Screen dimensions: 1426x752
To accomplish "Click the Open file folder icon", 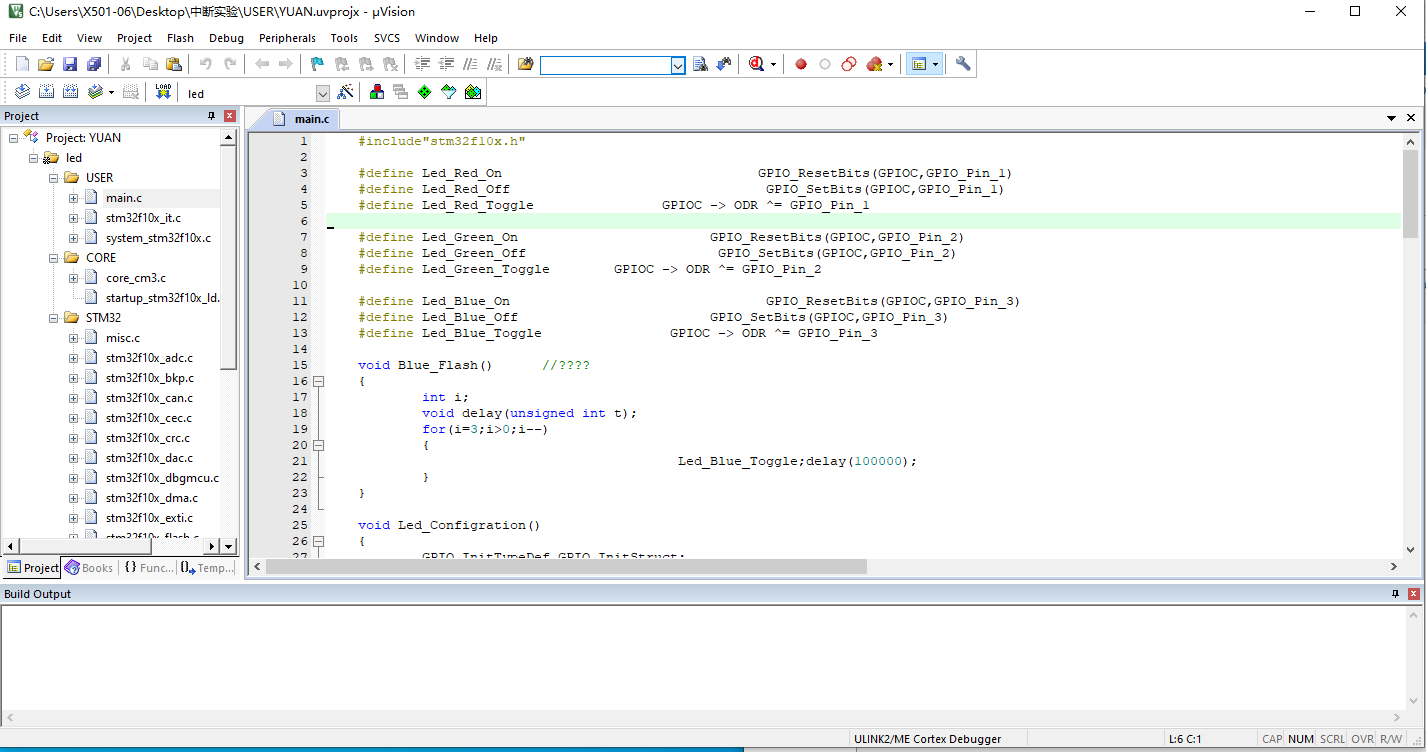I will click(46, 64).
